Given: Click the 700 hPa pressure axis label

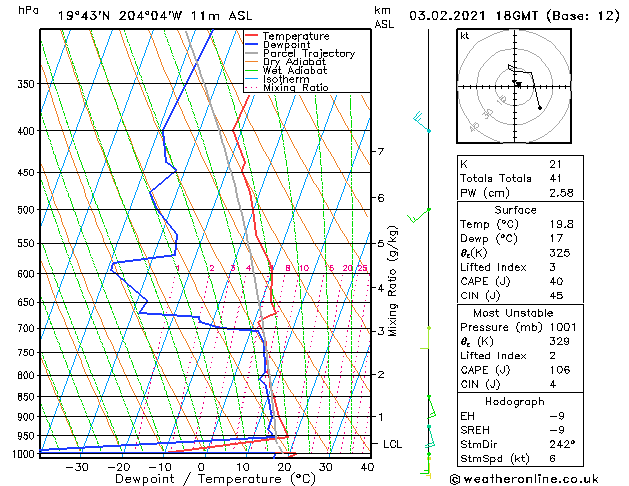Looking at the screenshot, I should pos(26,328).
